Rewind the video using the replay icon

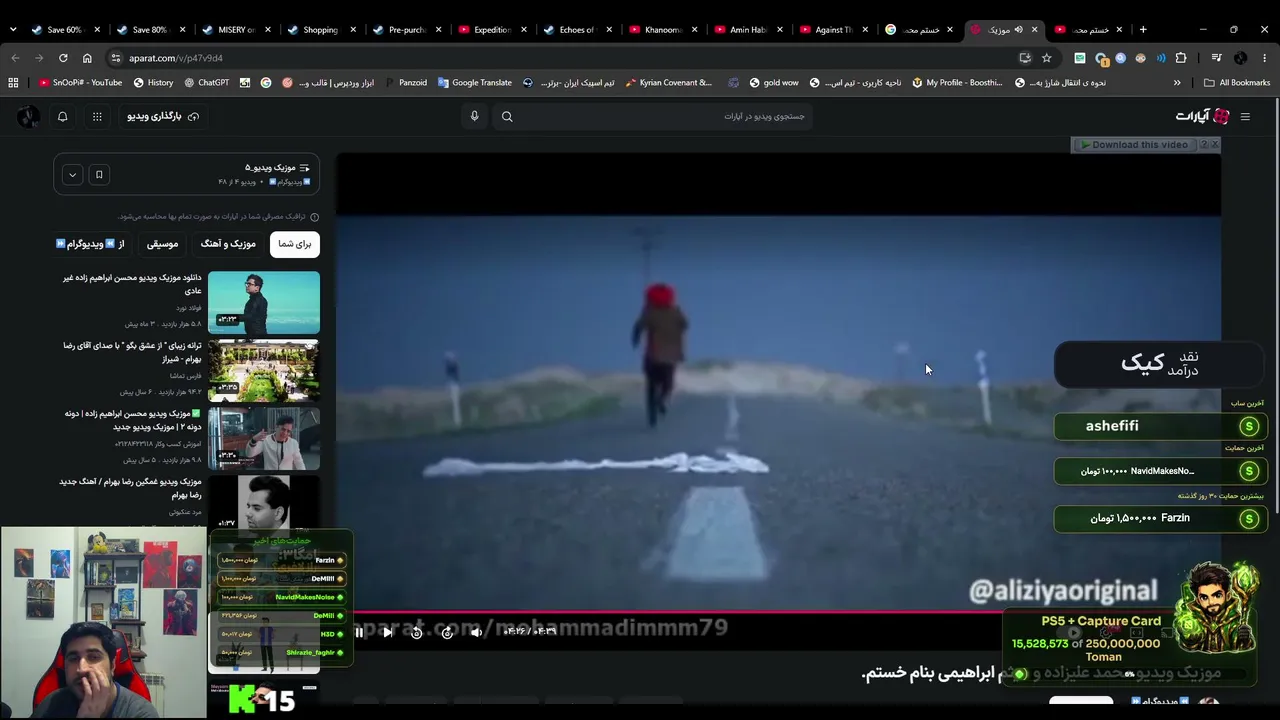[x=417, y=632]
